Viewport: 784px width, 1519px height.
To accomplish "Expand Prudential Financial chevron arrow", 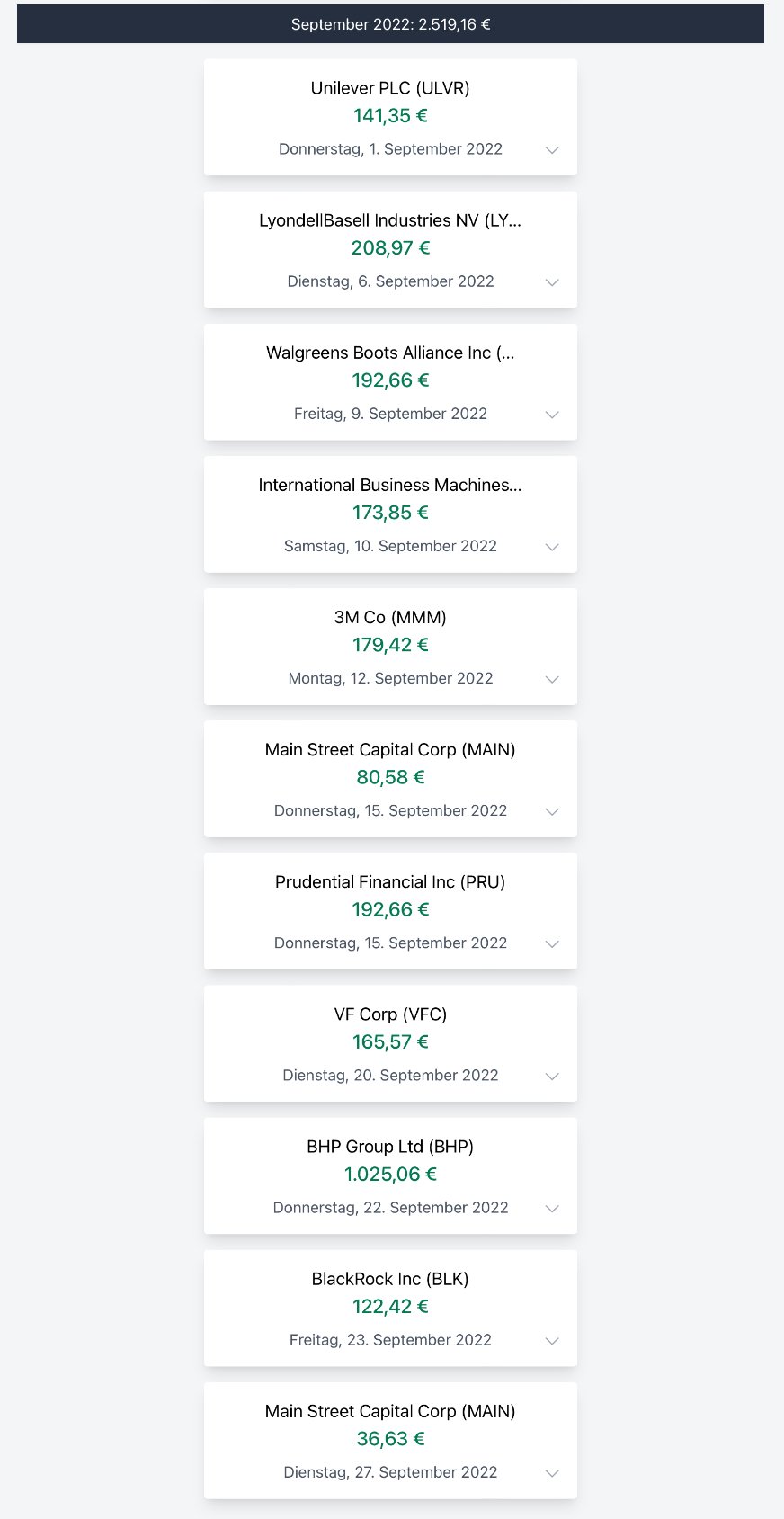I will [552, 943].
